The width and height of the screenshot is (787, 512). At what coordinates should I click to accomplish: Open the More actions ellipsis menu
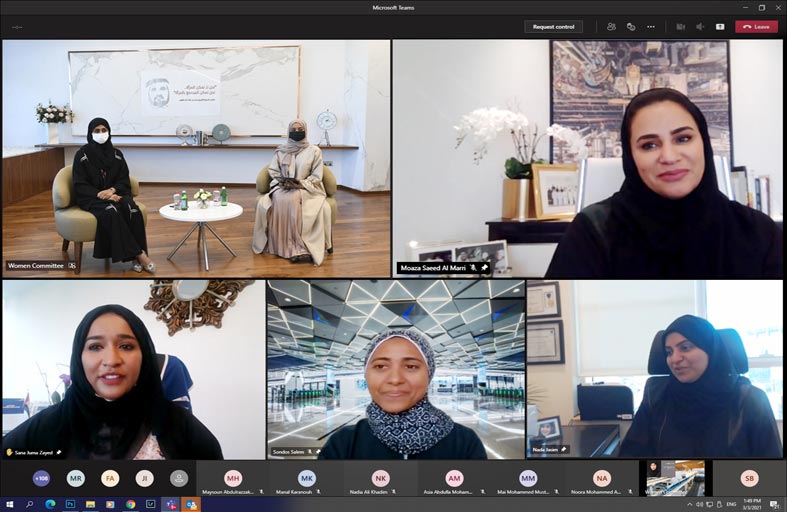pyautogui.click(x=651, y=27)
